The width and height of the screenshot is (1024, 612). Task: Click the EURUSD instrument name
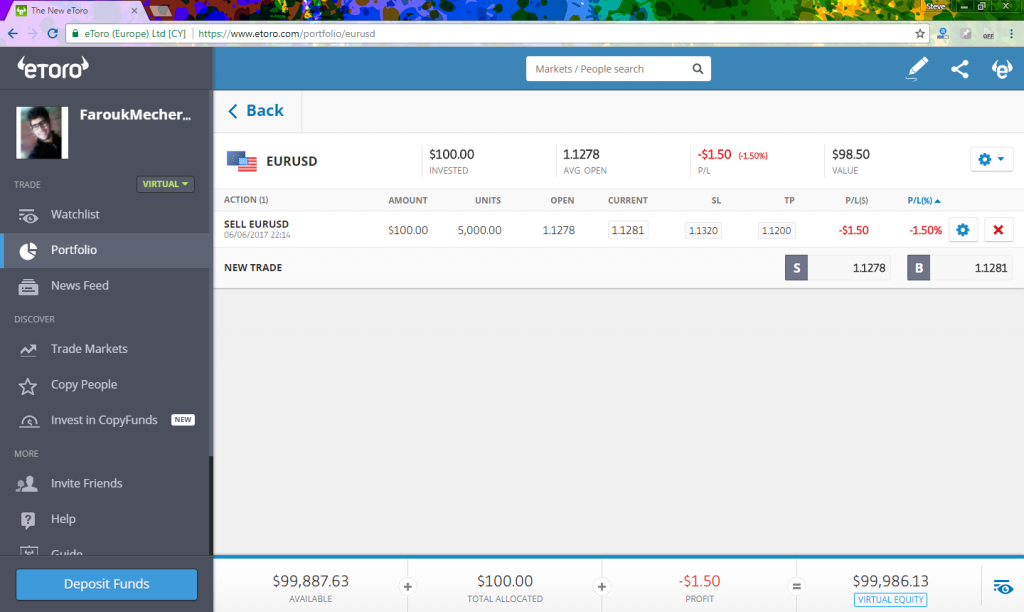[292, 161]
